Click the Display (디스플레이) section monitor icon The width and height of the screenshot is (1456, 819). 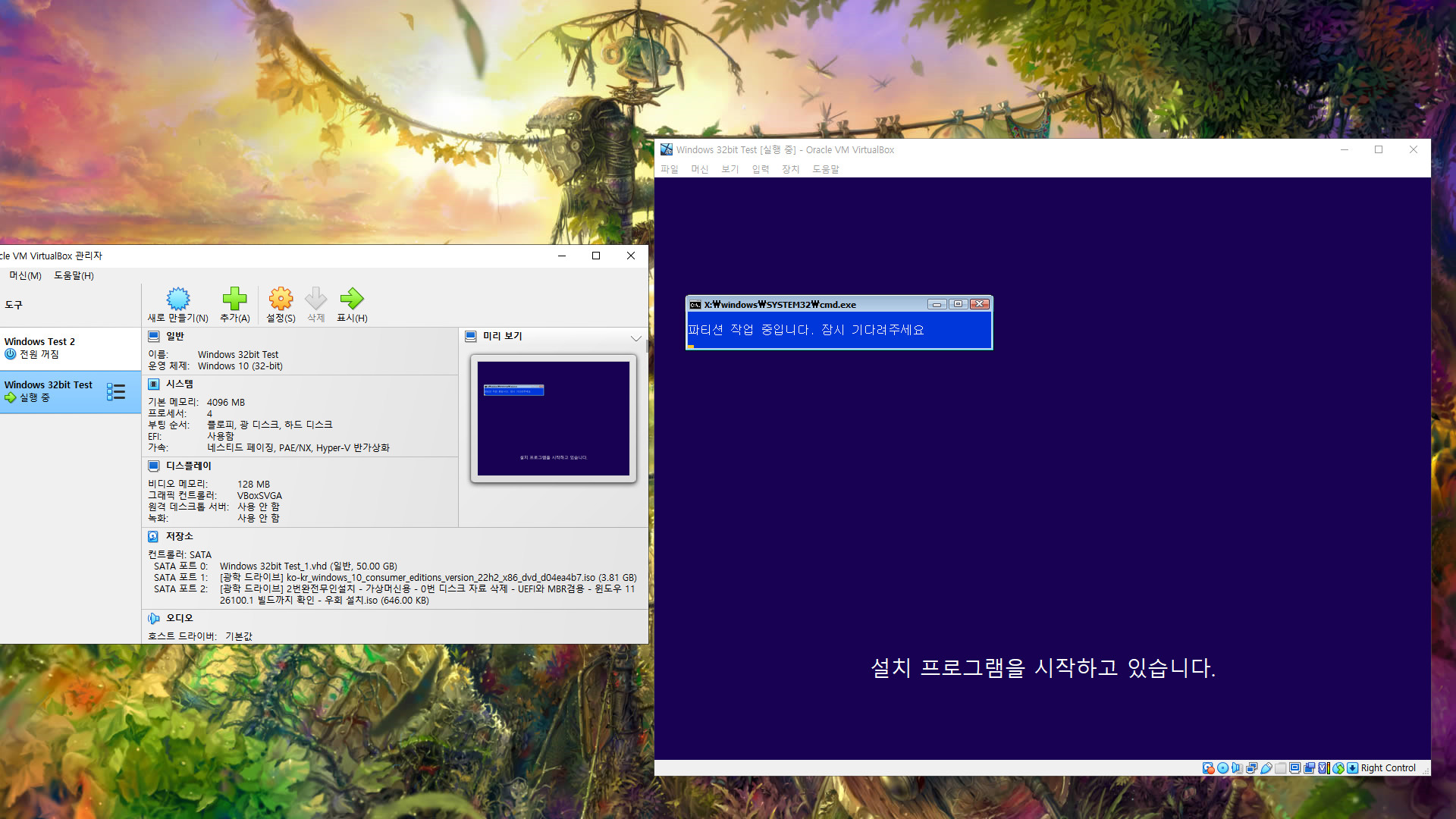pyautogui.click(x=154, y=466)
